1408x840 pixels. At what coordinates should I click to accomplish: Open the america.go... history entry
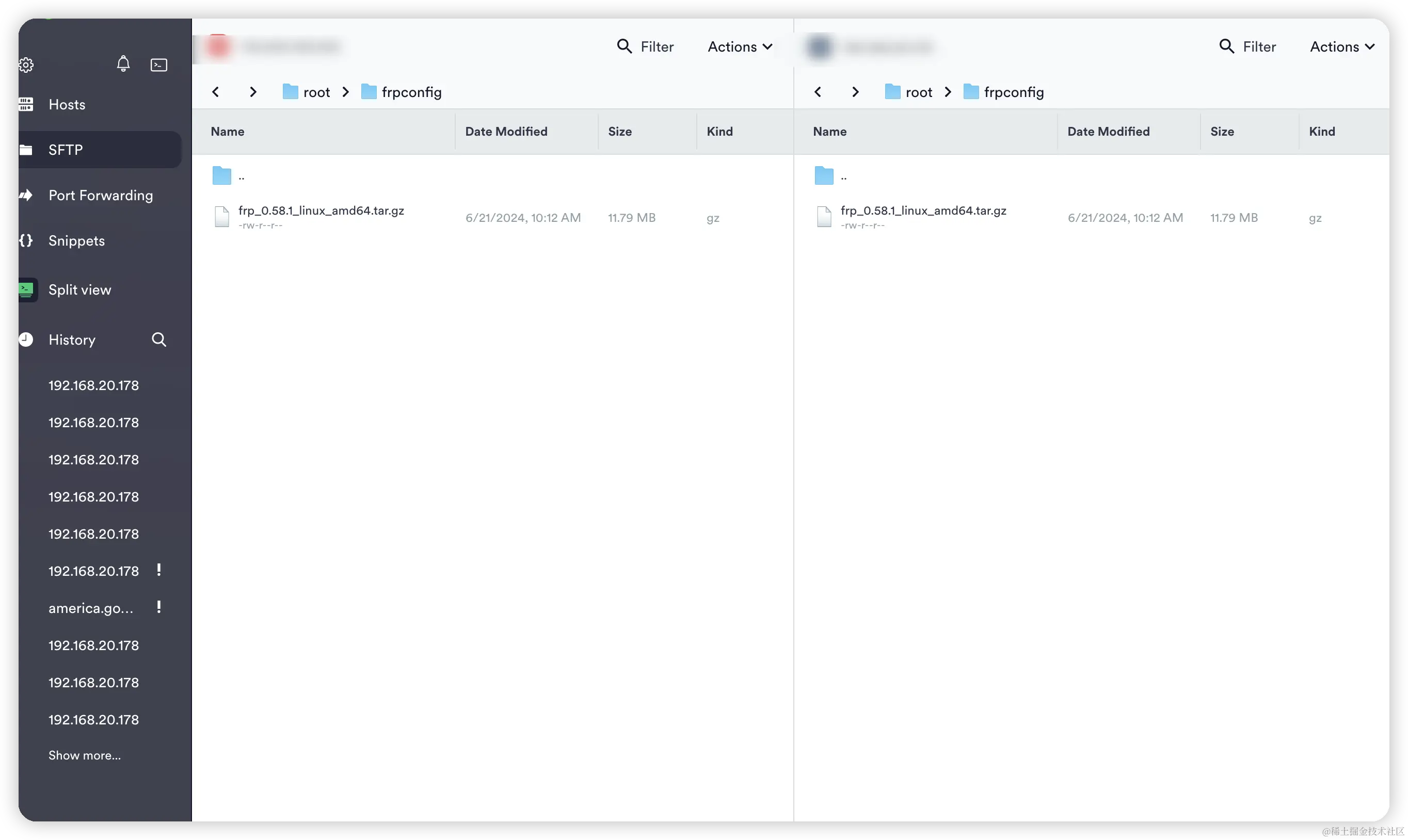(91, 608)
